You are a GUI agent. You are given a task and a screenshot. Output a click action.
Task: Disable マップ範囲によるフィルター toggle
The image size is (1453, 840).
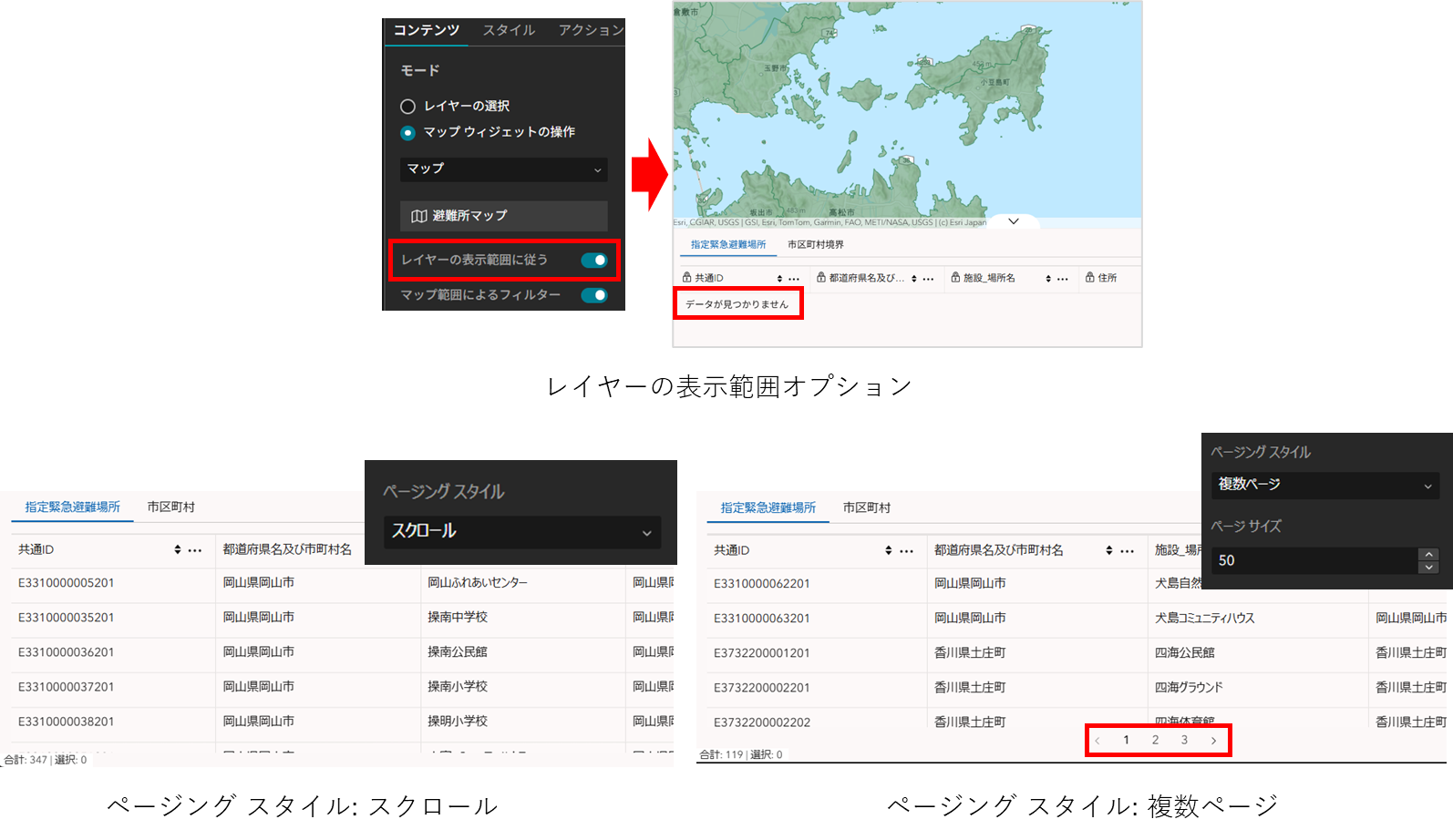pyautogui.click(x=594, y=295)
